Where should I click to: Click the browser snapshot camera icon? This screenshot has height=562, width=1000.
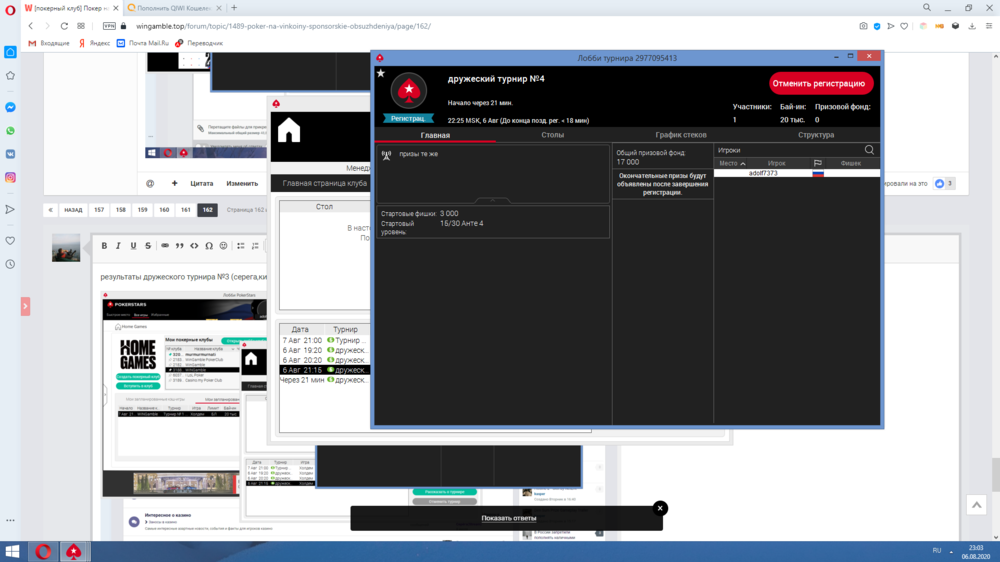click(864, 26)
